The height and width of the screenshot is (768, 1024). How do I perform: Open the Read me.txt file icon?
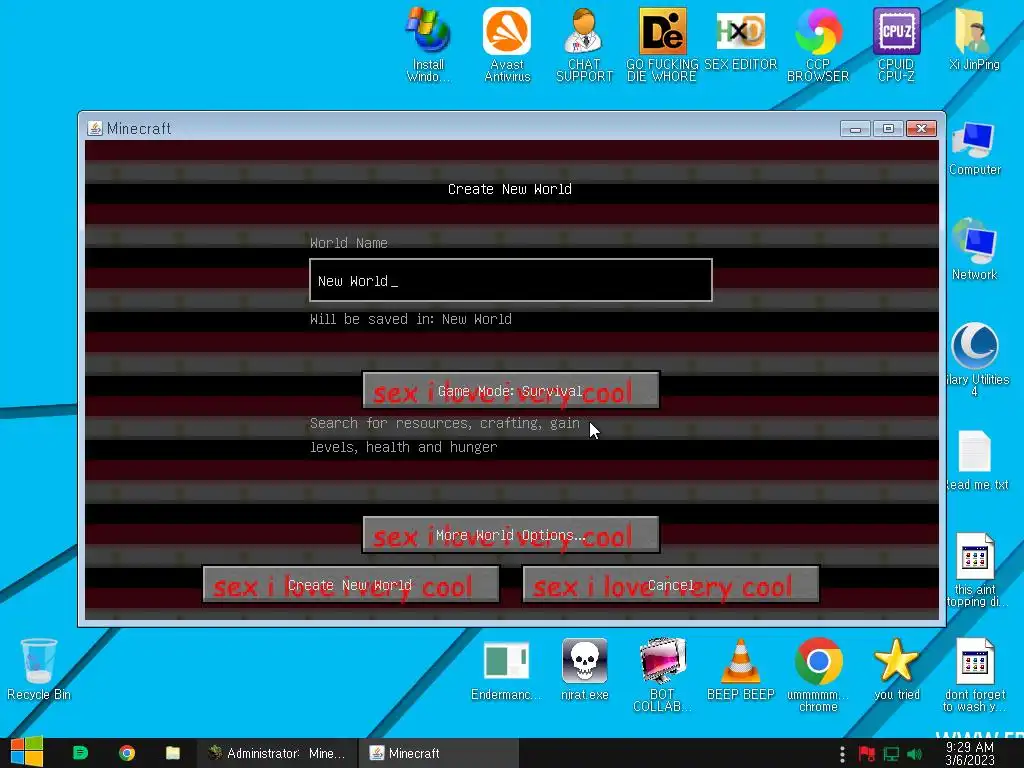pos(976,460)
